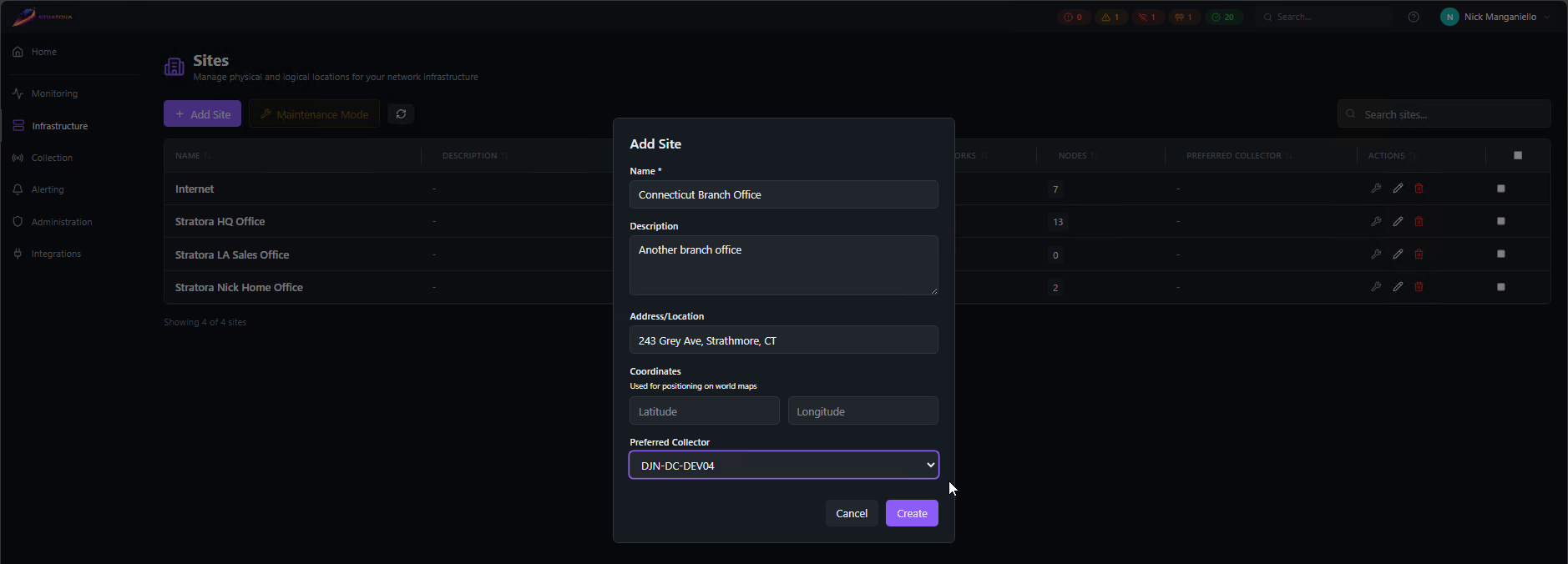Select all sites with header checkbox
Screen dimensions: 1568x564
1518,155
